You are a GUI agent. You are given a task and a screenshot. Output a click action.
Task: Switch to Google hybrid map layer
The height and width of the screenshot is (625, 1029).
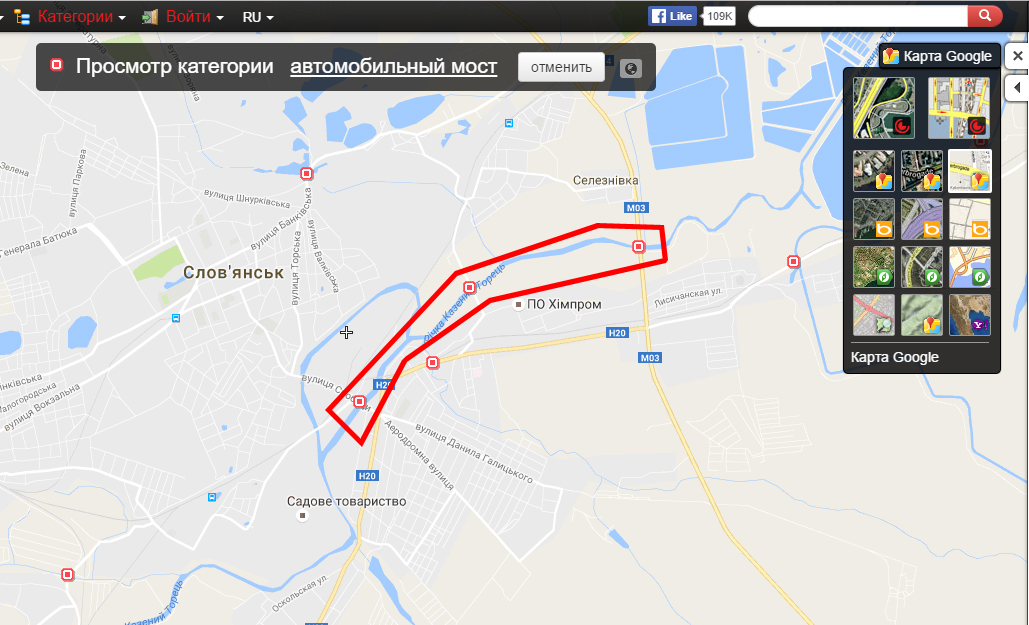pos(921,171)
